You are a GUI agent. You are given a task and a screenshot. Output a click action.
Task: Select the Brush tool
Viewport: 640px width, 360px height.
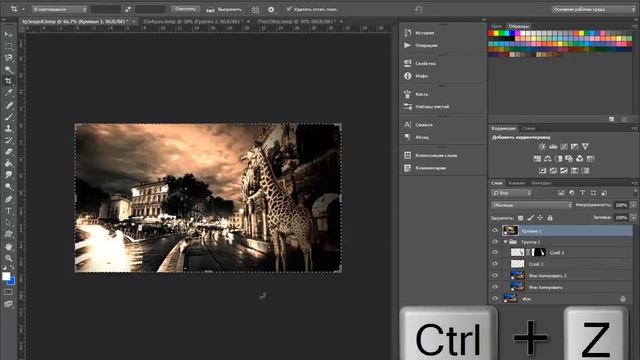tap(9, 117)
